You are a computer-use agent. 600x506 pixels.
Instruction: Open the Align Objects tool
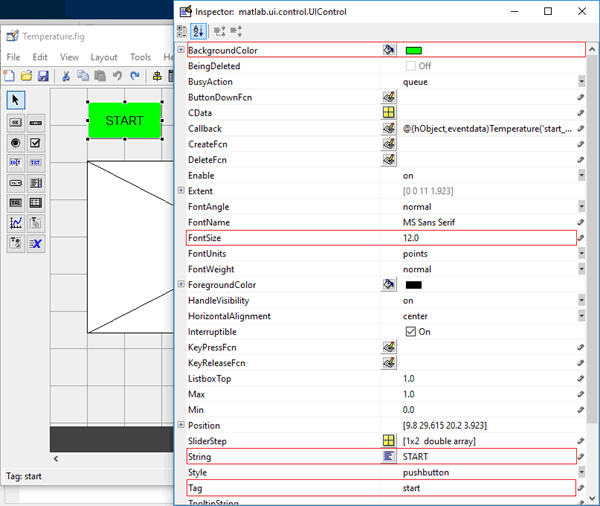[x=157, y=76]
